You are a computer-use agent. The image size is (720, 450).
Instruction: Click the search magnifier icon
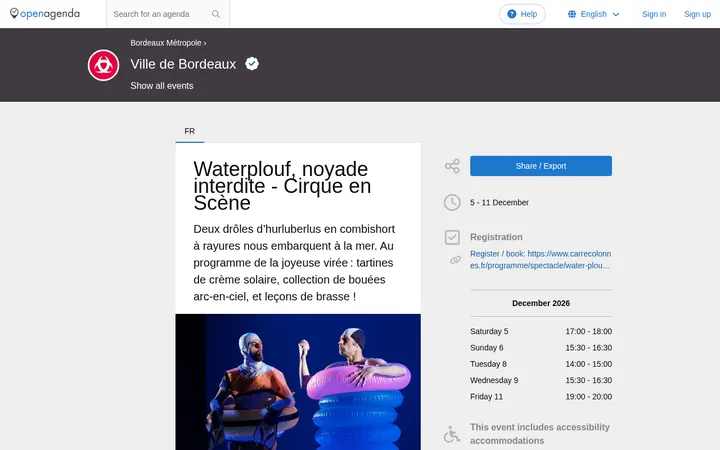pos(216,14)
